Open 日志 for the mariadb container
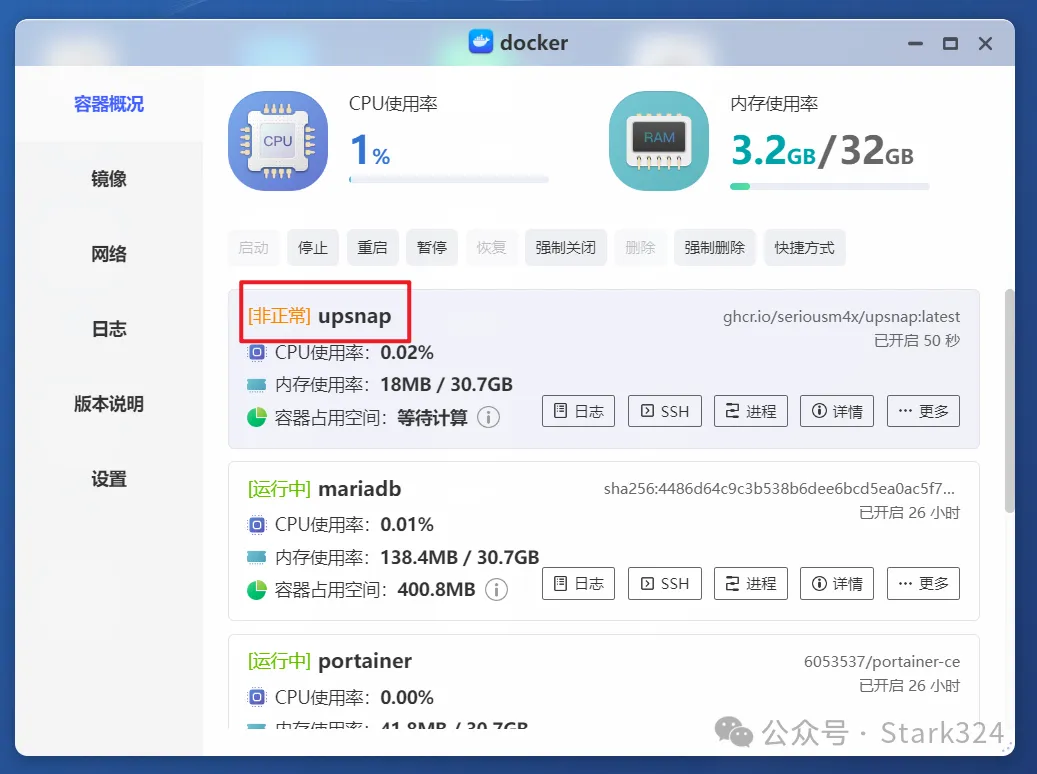Screen dimensions: 1037x774 (x=579, y=583)
